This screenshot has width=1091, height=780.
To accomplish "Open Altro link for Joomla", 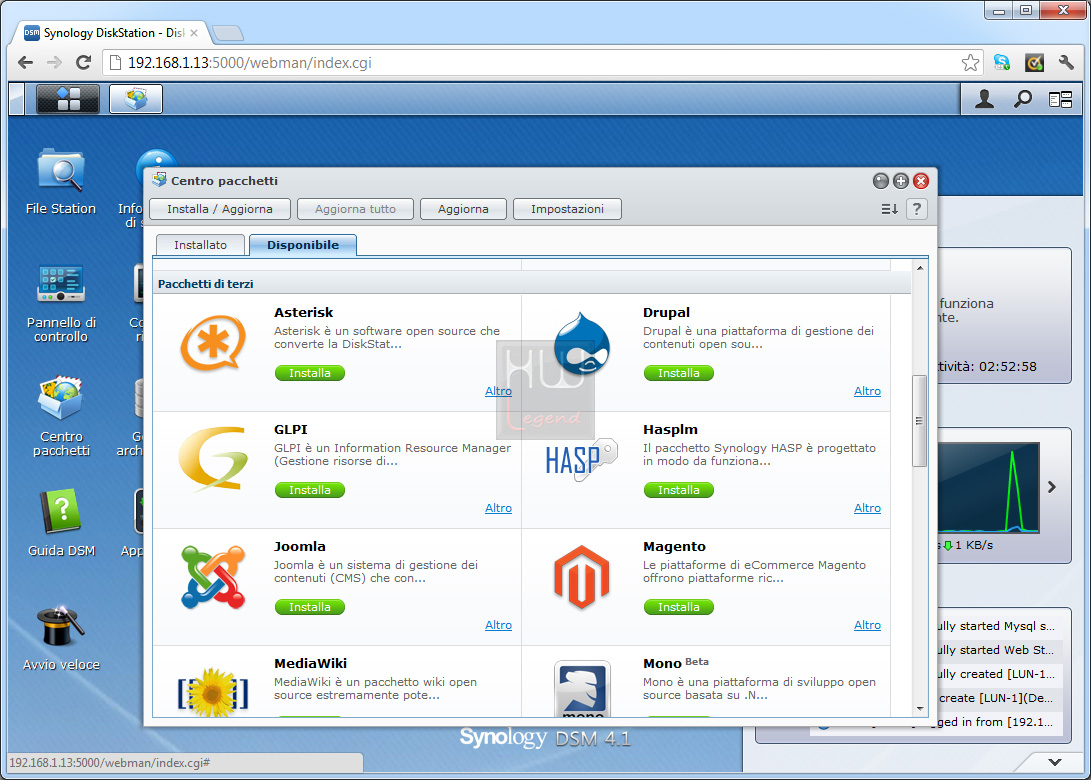I will click(x=498, y=625).
